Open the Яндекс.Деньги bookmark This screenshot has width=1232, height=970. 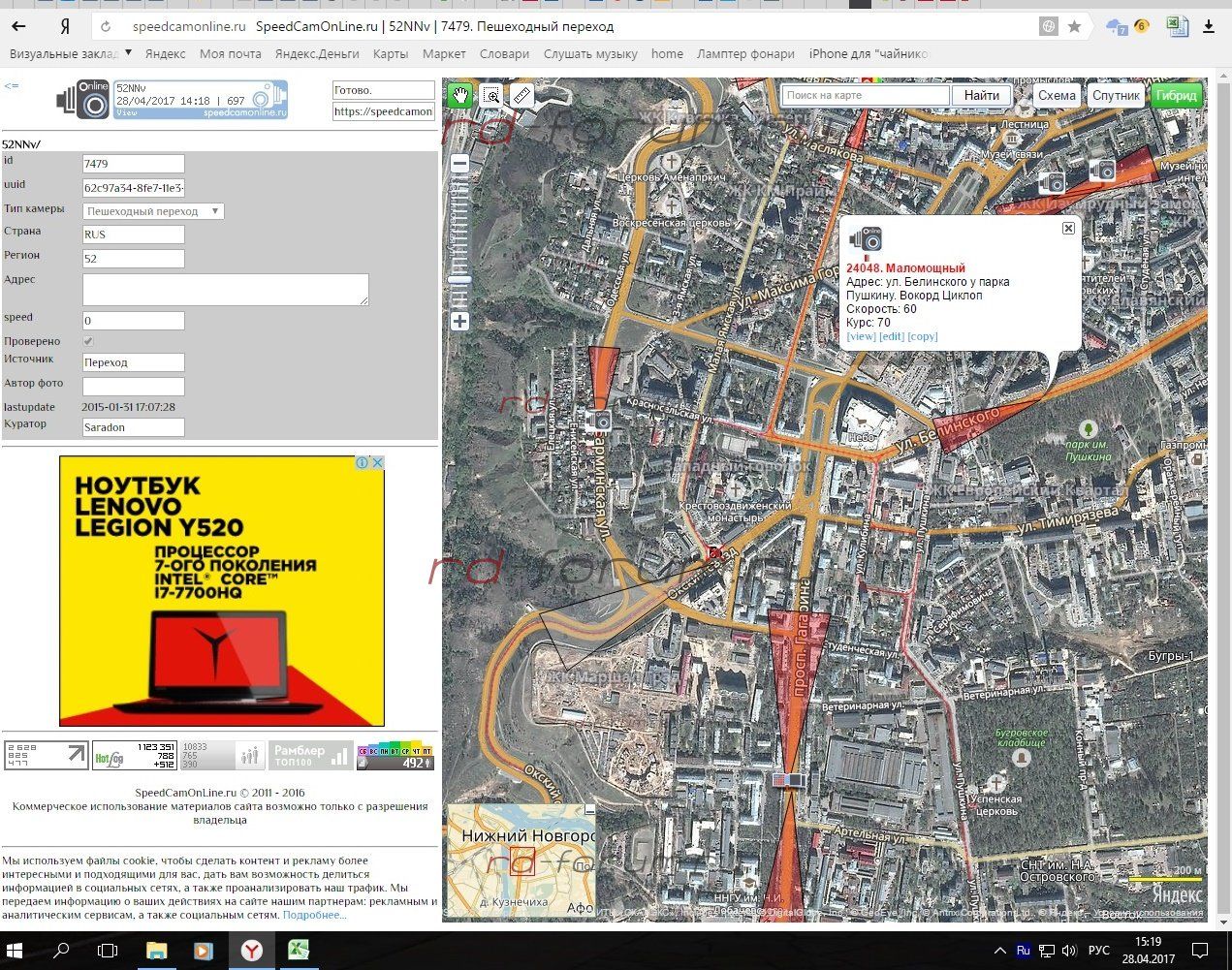click(x=317, y=53)
